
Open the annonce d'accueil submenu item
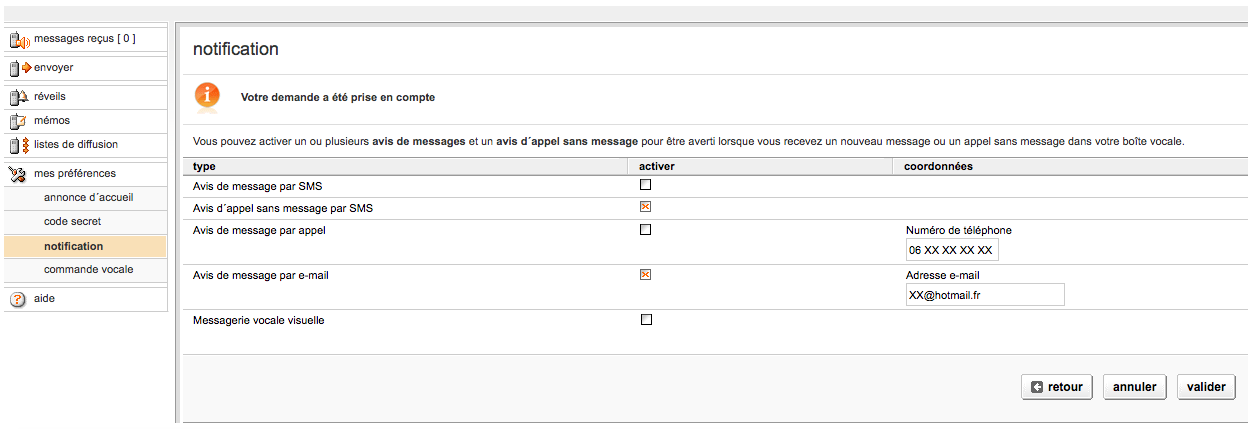[x=88, y=198]
